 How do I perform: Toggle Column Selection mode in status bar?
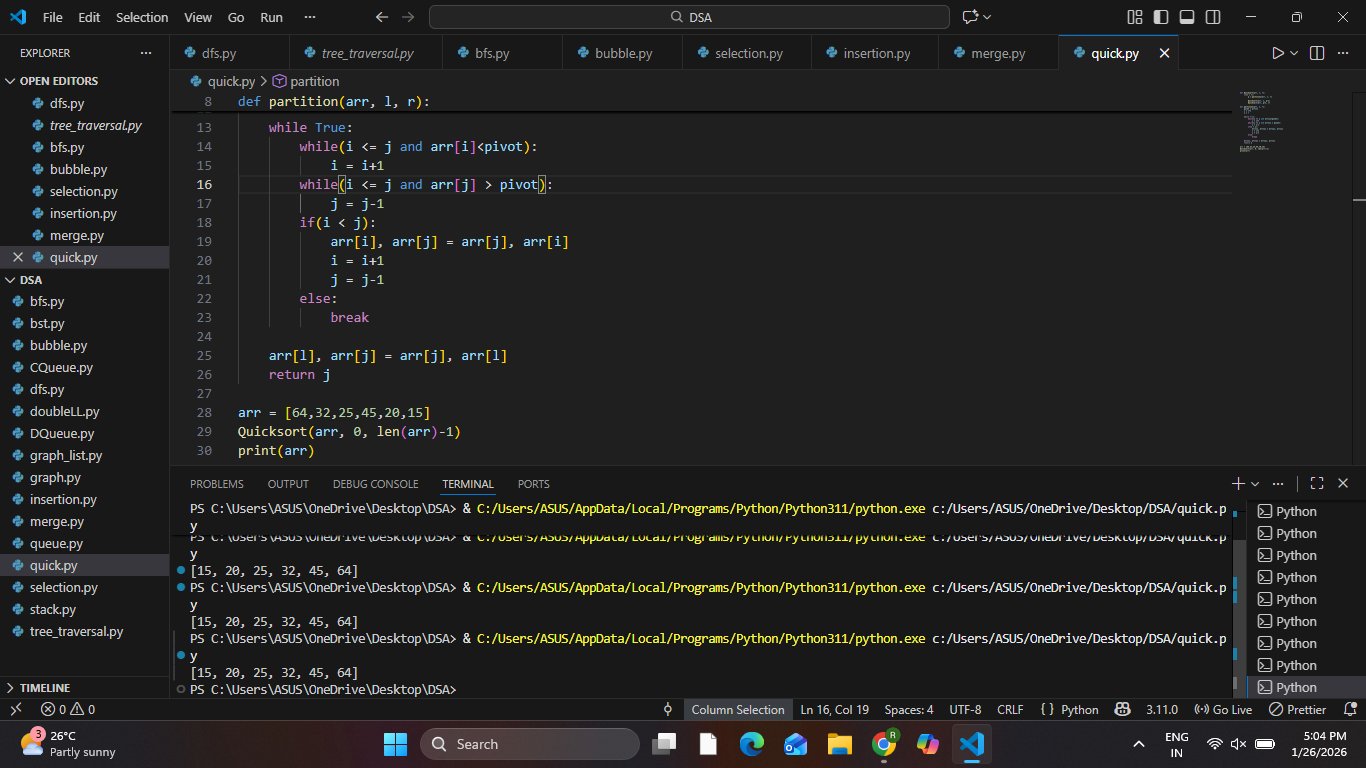(737, 709)
